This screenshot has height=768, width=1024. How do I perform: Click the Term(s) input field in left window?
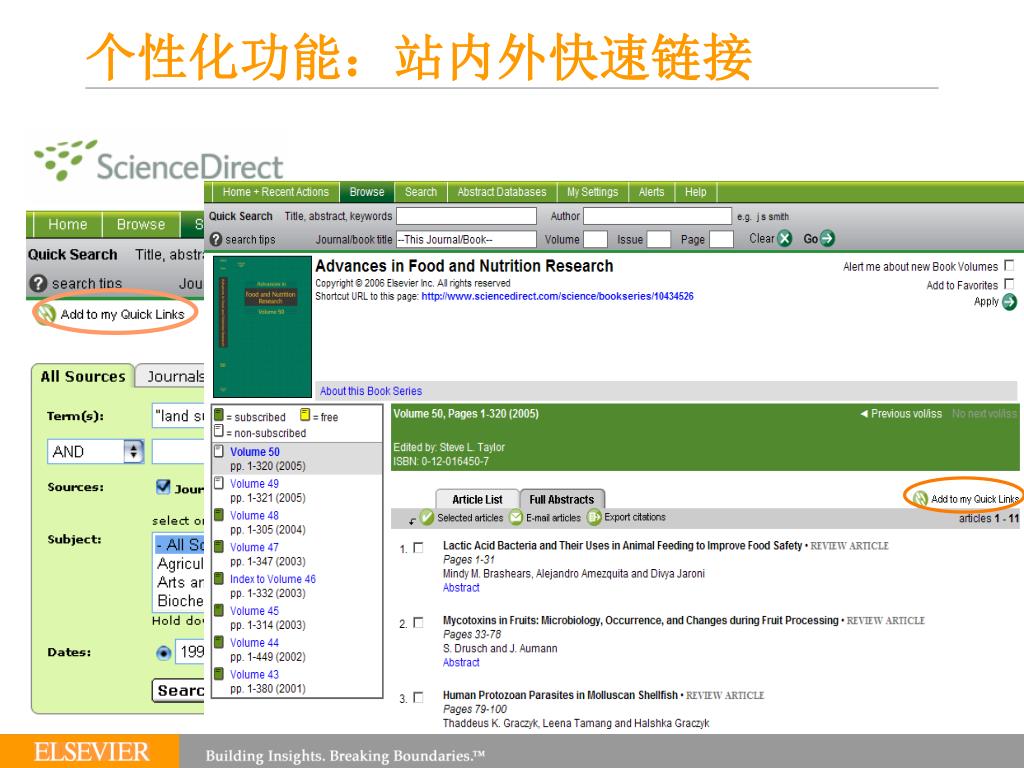click(x=178, y=416)
